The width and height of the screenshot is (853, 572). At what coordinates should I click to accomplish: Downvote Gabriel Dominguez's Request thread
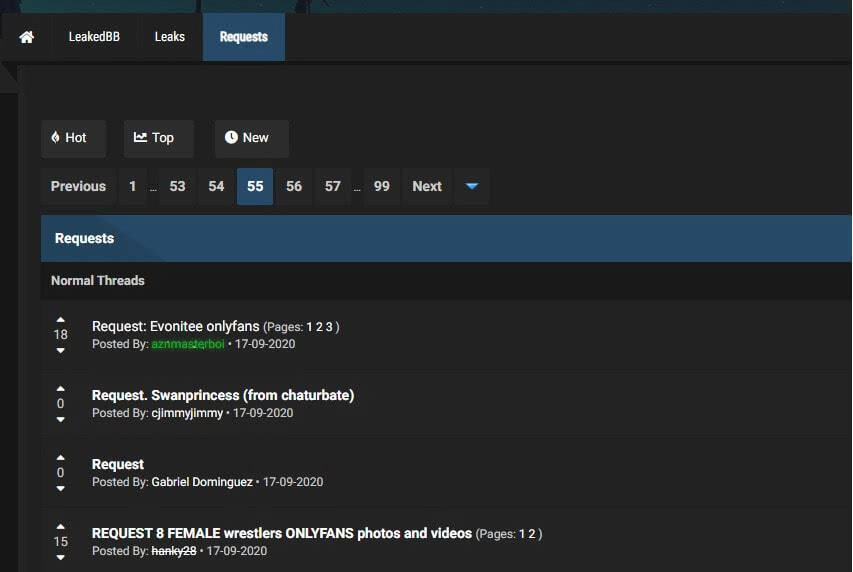pos(60,489)
